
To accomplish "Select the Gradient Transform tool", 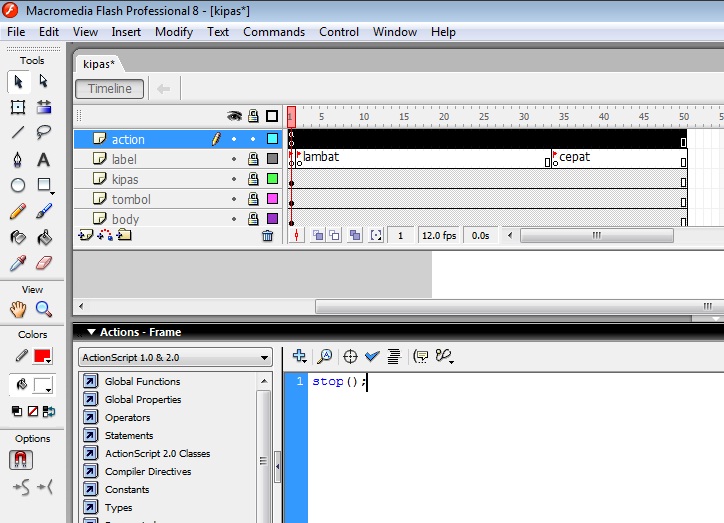I will click(44, 107).
